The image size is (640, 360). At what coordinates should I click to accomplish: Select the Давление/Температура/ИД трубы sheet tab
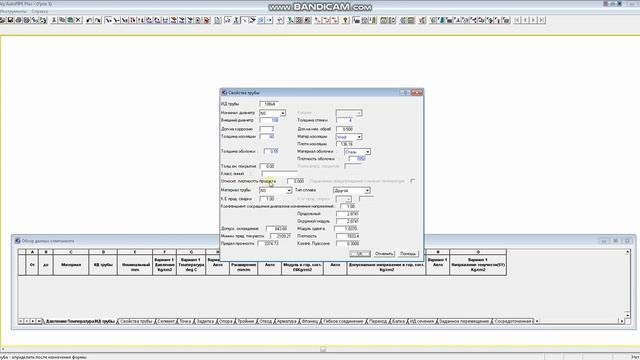[x=80, y=321]
